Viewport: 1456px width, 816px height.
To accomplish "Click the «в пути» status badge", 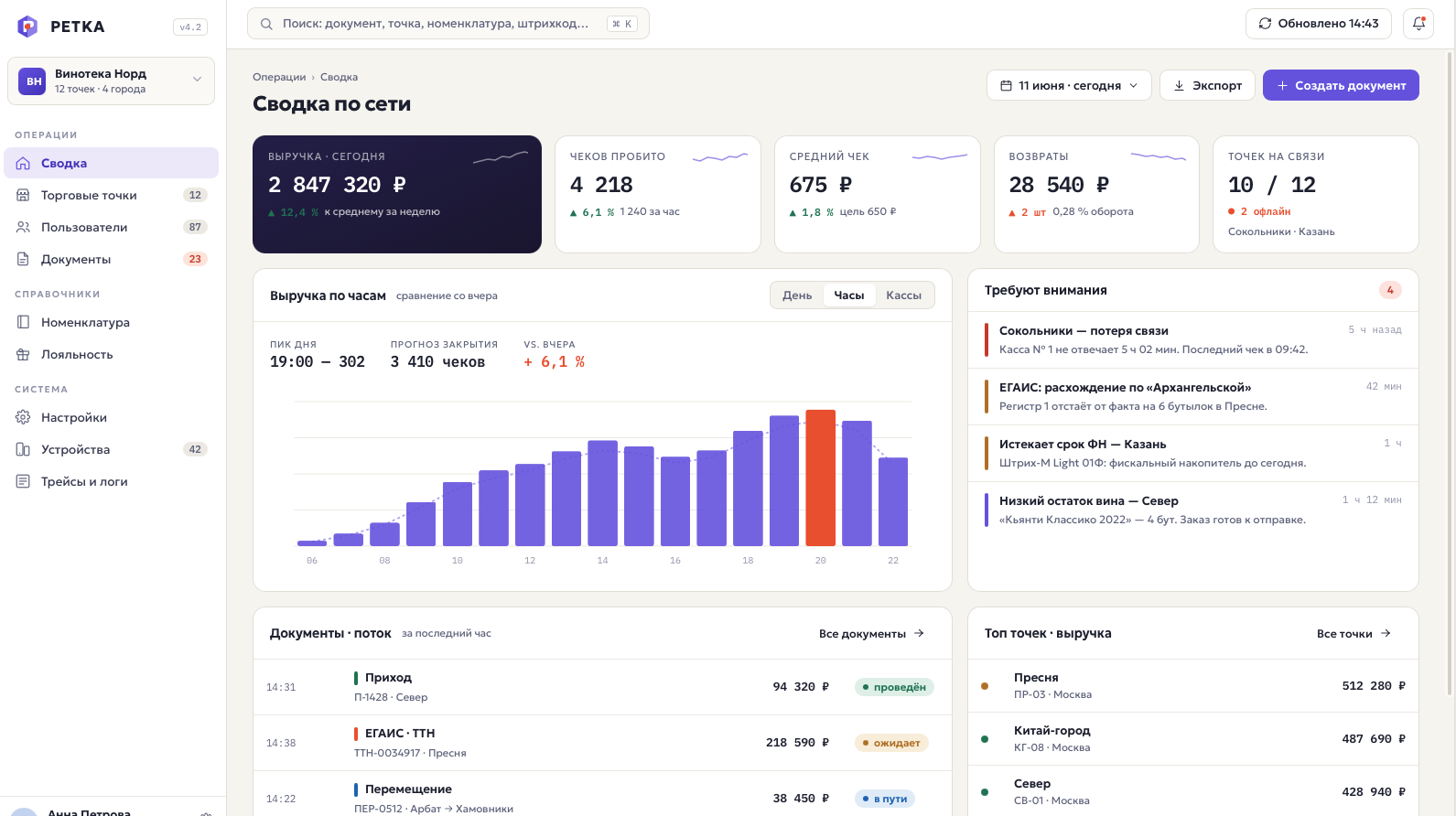I will click(x=885, y=799).
